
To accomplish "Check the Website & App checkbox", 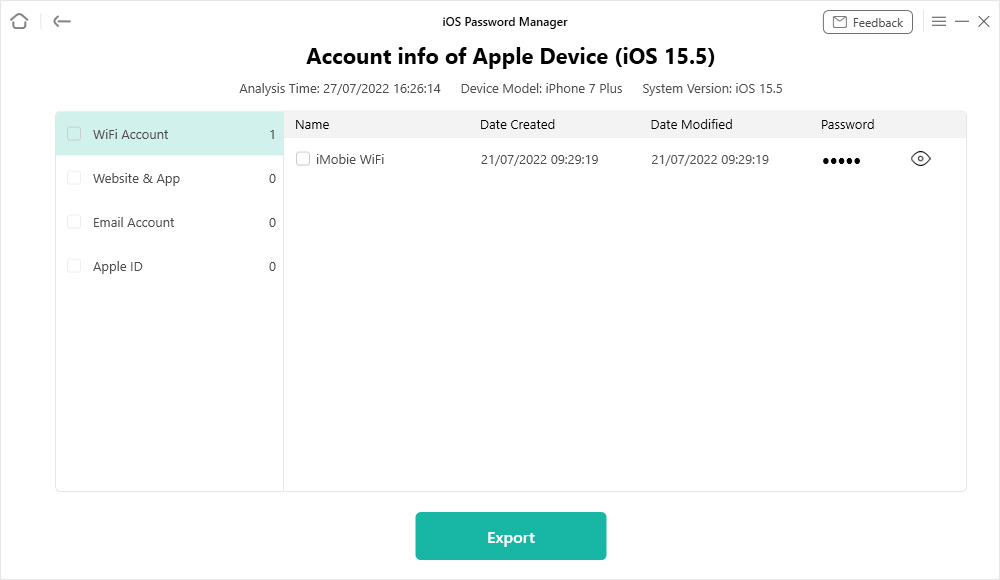I will point(74,178).
